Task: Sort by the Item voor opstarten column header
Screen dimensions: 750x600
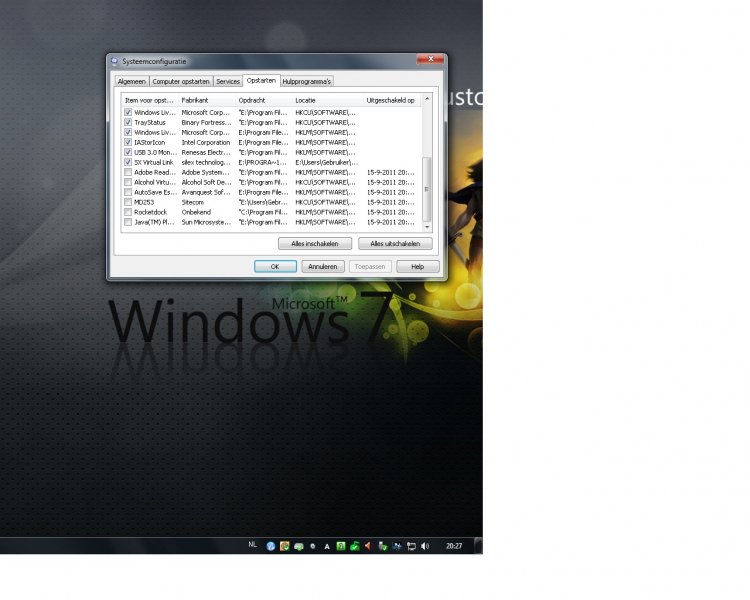Action: click(149, 100)
